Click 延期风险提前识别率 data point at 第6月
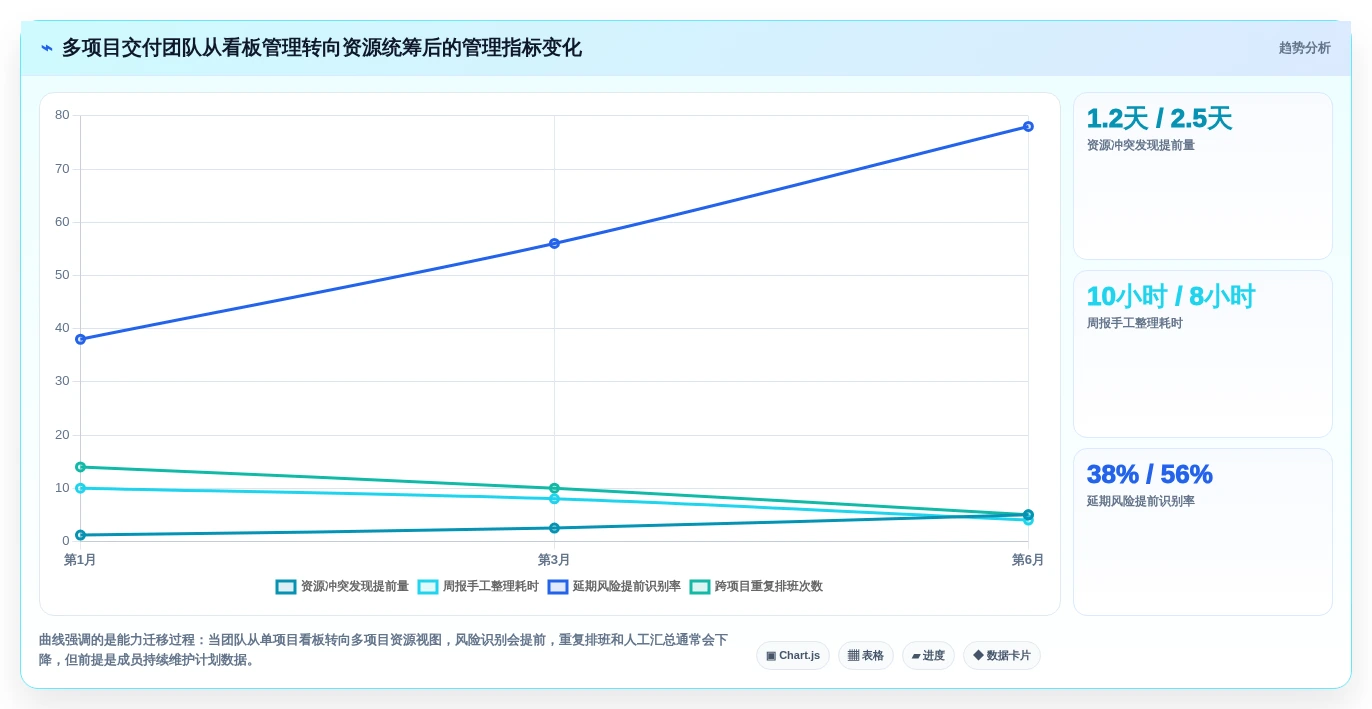 click(x=1028, y=126)
